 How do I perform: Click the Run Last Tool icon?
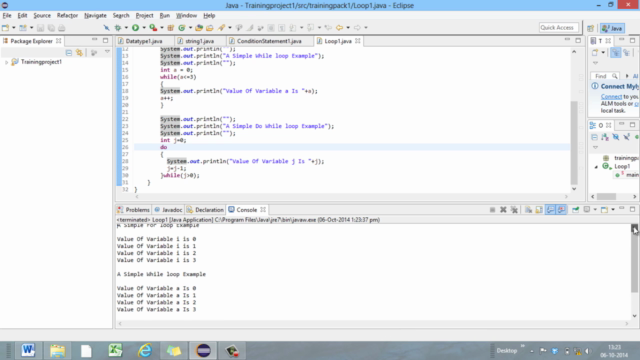coord(153,28)
